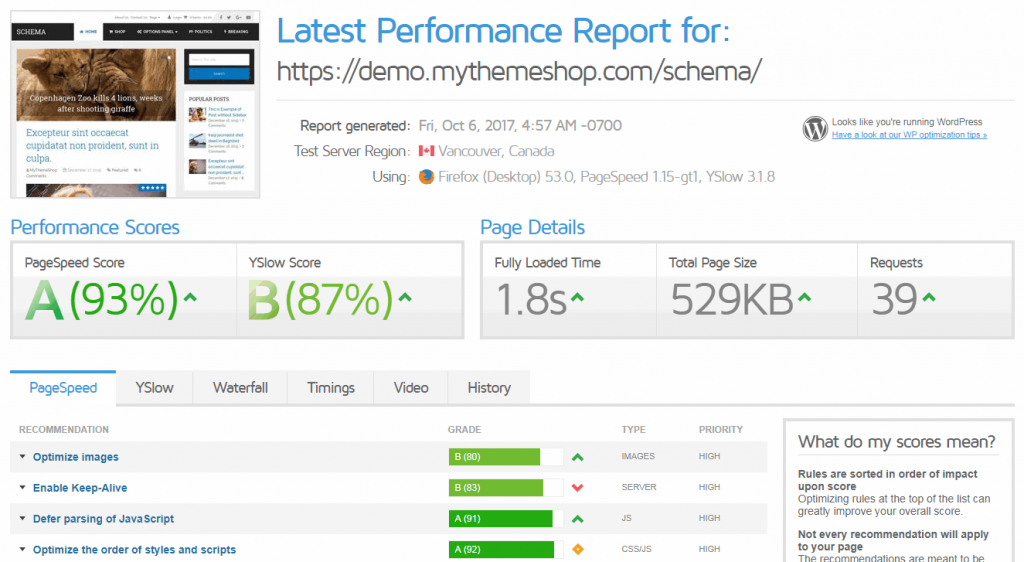Click the Enable Keep-Alive link

(x=80, y=488)
